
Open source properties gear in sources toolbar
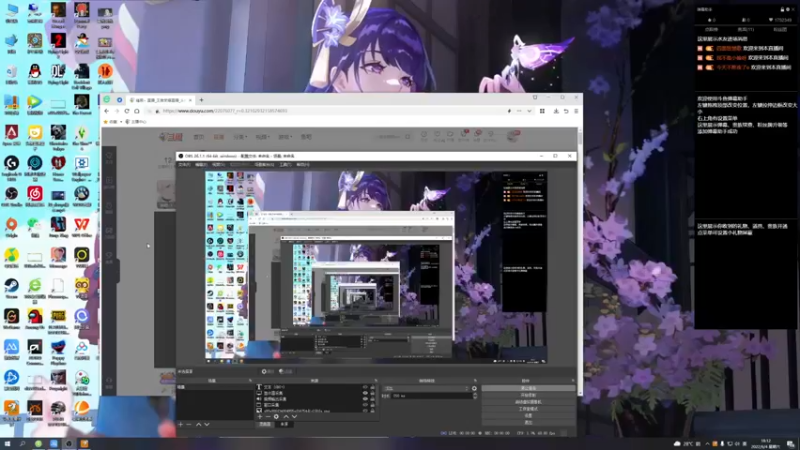click(276, 417)
